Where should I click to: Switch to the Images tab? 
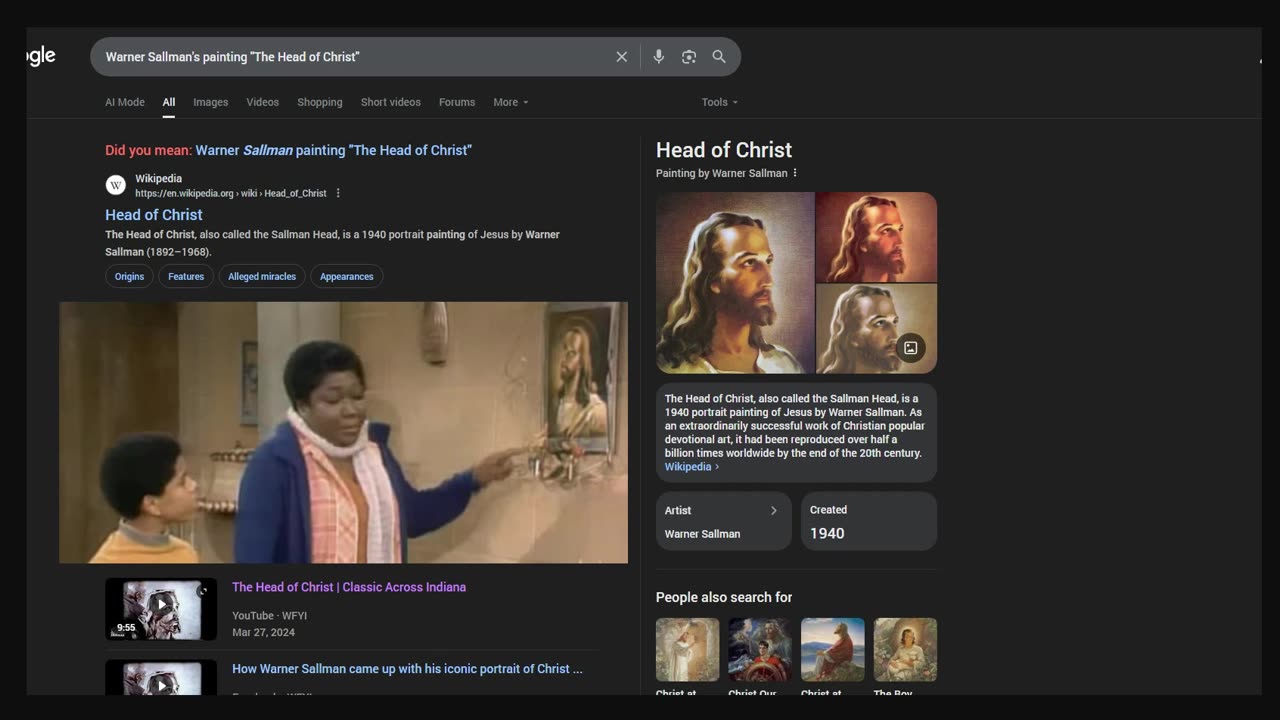[x=211, y=102]
